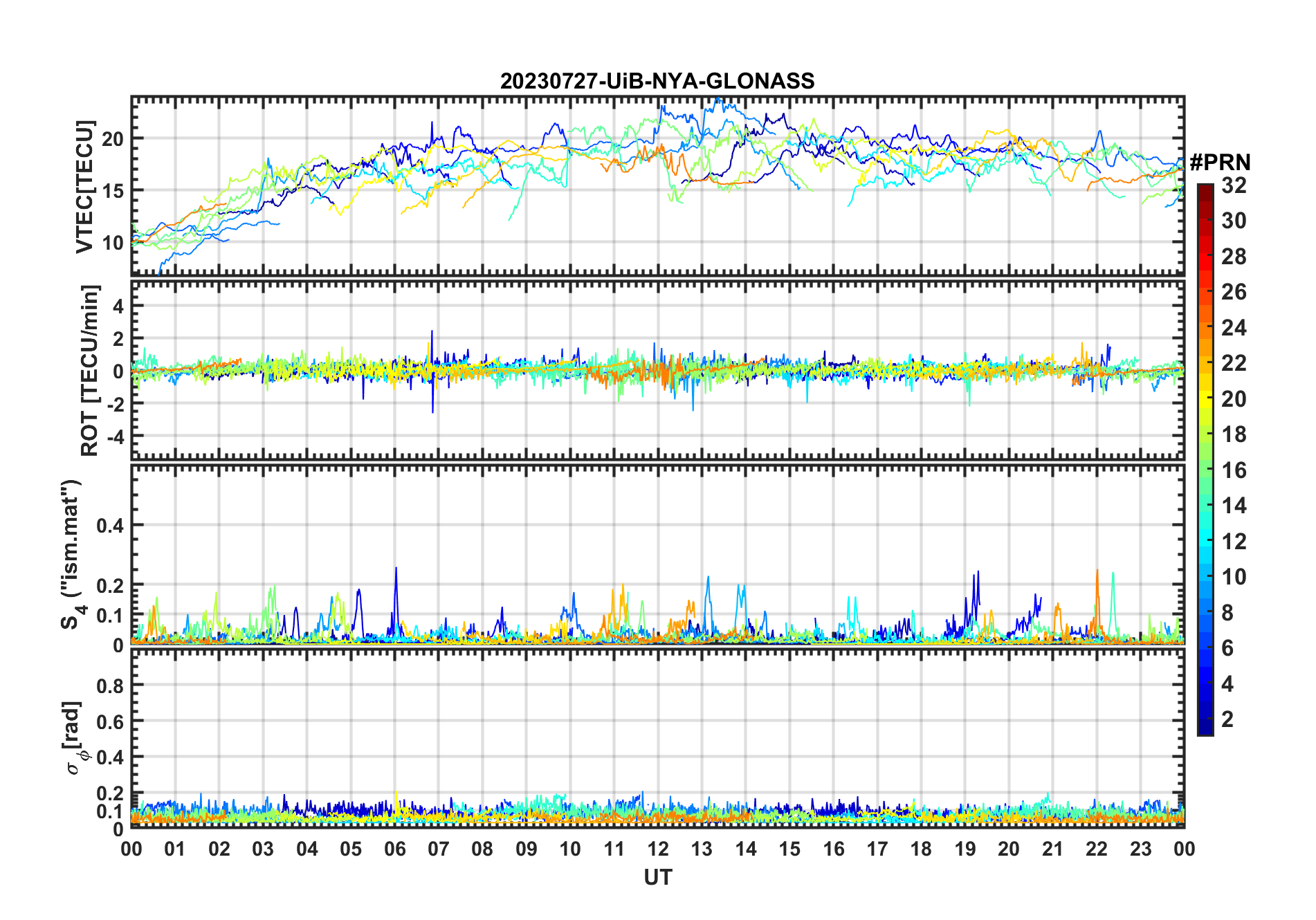Click the sigma phi [rad] axis label

click(75, 738)
